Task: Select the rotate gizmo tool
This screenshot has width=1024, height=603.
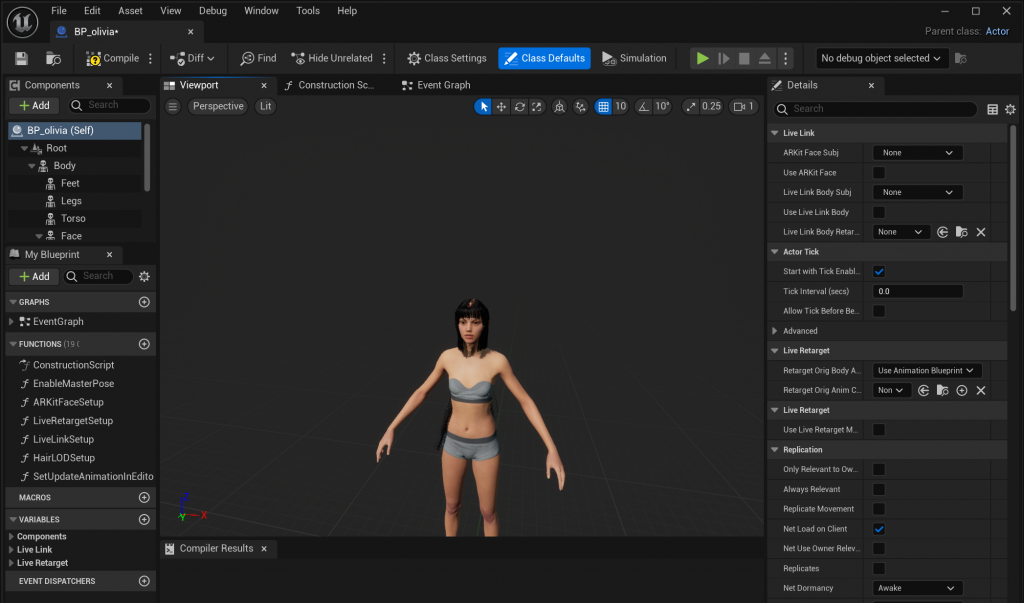Action: pos(519,106)
